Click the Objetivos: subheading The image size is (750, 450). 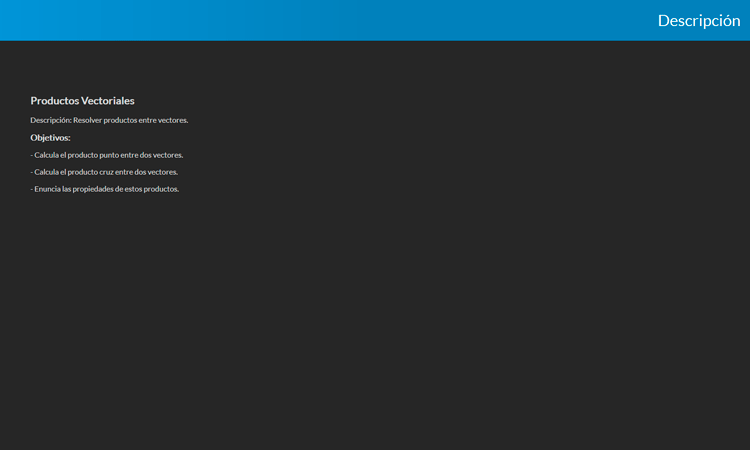50,137
